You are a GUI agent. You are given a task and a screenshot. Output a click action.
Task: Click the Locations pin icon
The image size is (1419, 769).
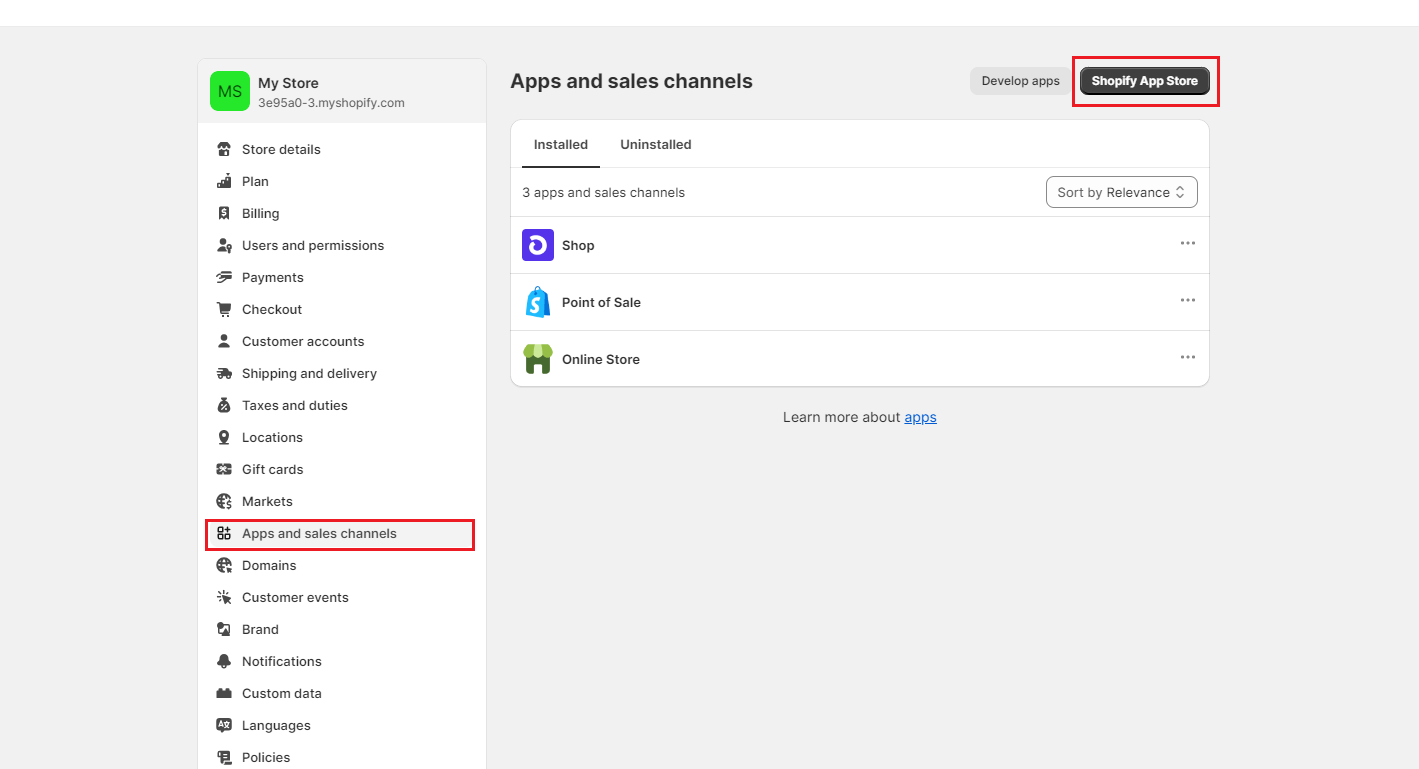point(224,437)
